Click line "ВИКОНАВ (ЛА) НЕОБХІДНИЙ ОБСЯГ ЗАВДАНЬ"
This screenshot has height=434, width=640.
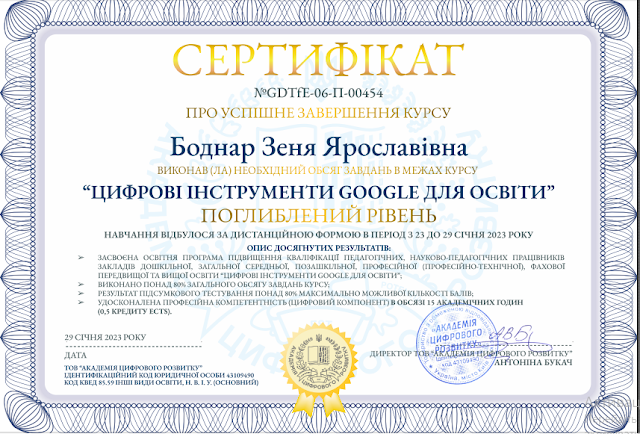coord(318,171)
